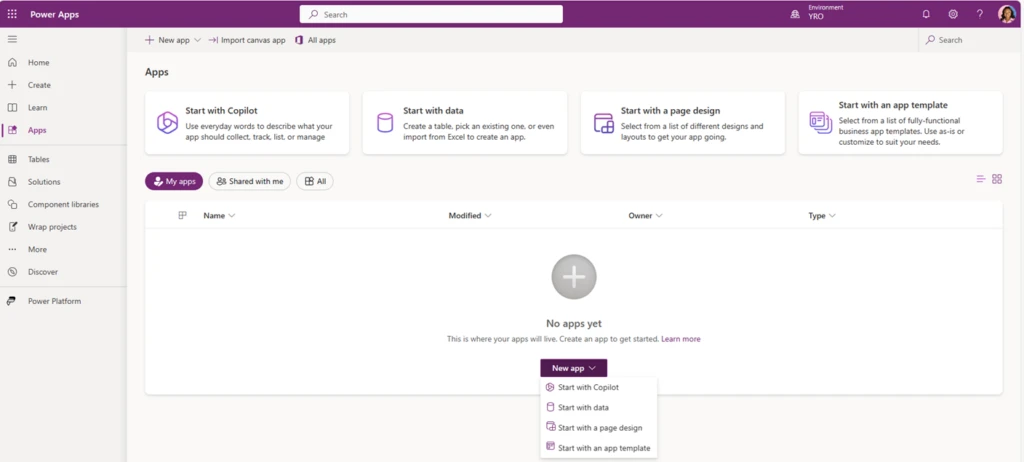This screenshot has height=462, width=1024.
Task: Open the settings gear icon
Action: tap(953, 14)
